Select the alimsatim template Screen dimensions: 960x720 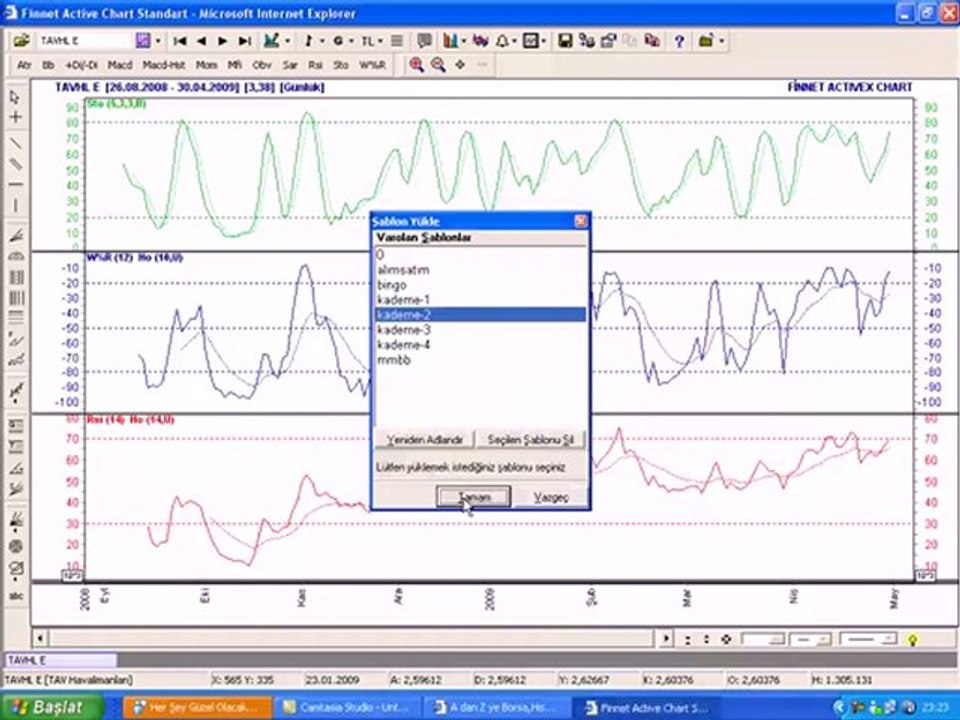[481, 270]
